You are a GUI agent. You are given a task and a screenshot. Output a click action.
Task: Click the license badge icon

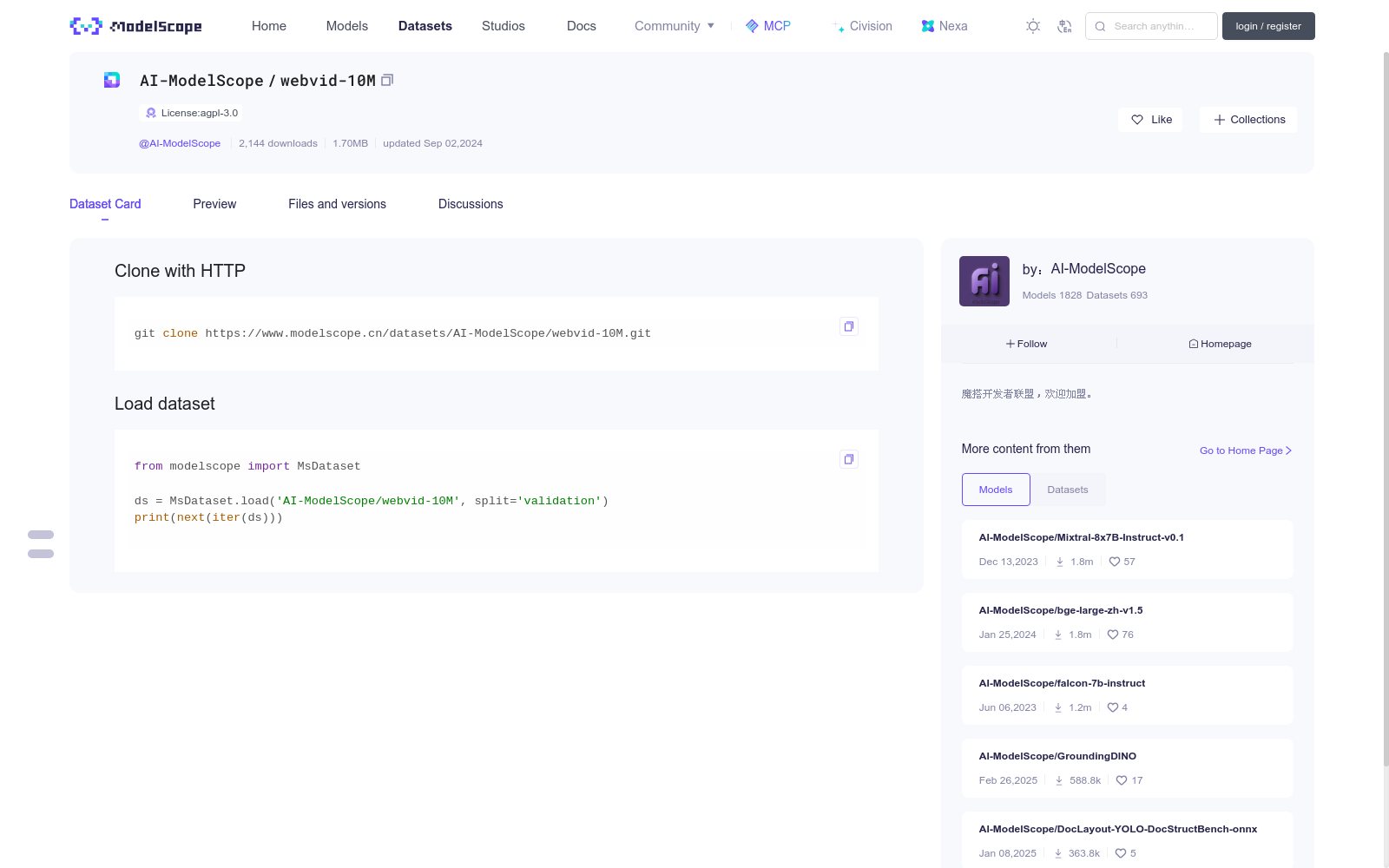tap(151, 113)
